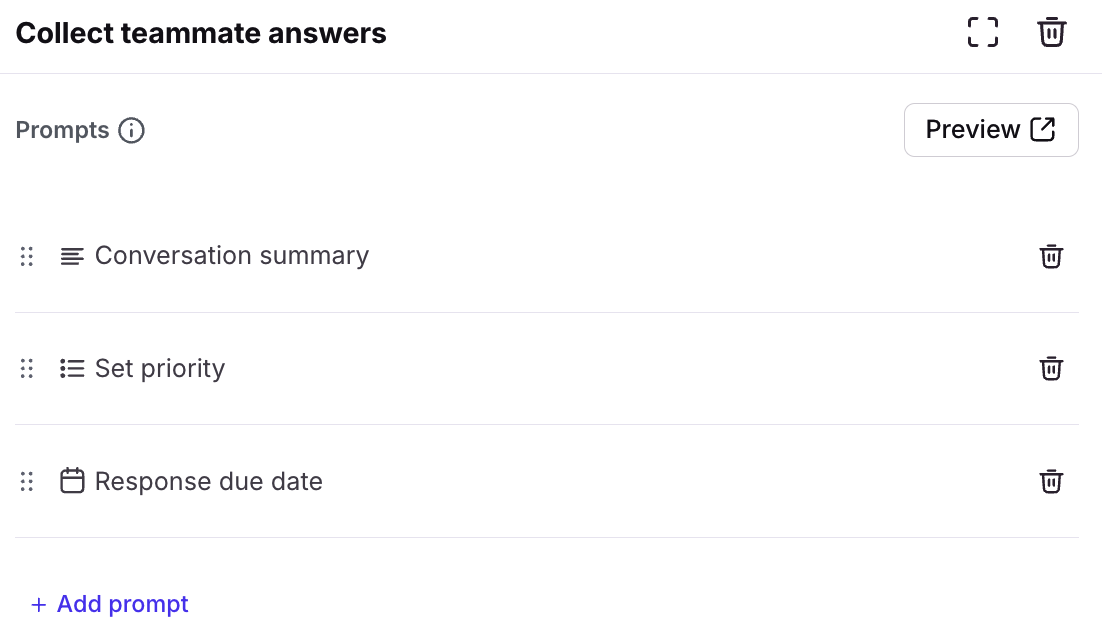
Task: Delete the Response due date prompt
Action: point(1051,481)
